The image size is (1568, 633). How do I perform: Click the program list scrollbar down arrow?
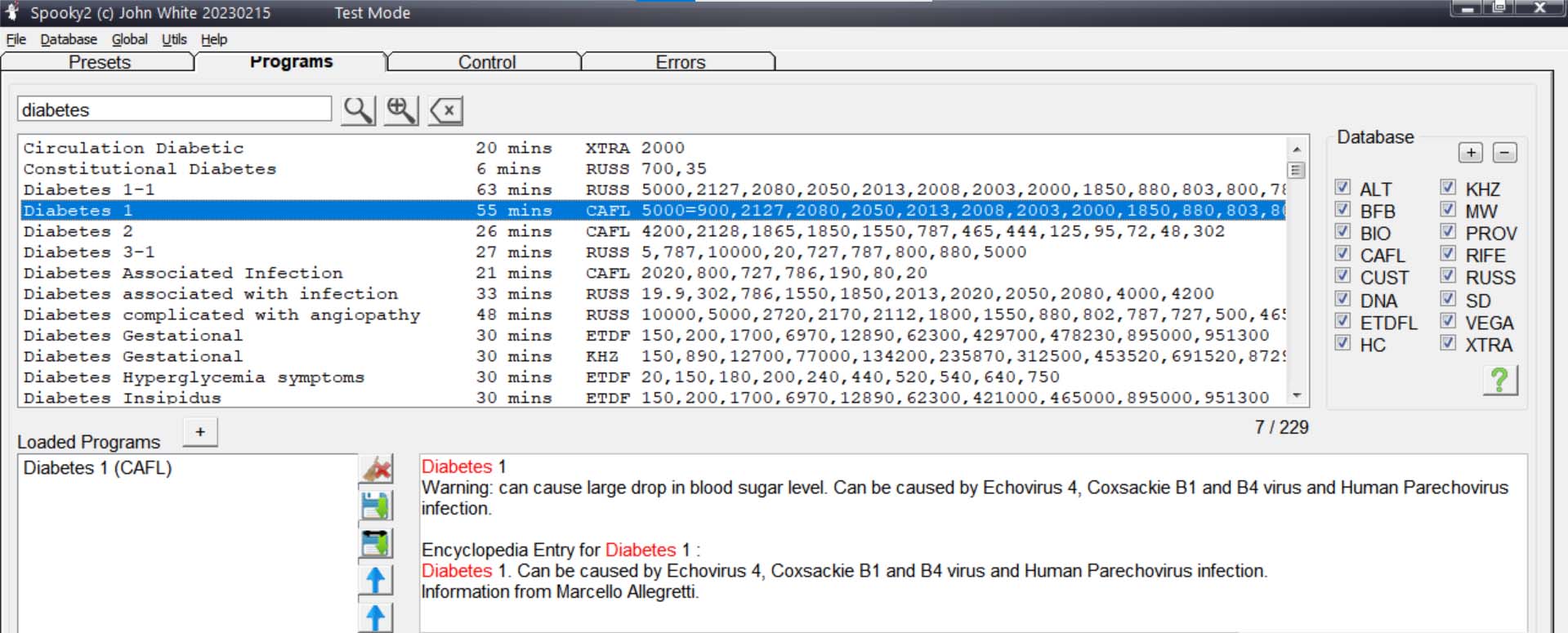coord(1296,396)
